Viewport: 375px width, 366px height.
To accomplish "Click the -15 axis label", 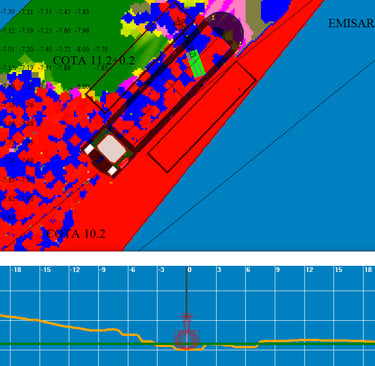I will [x=46, y=269].
